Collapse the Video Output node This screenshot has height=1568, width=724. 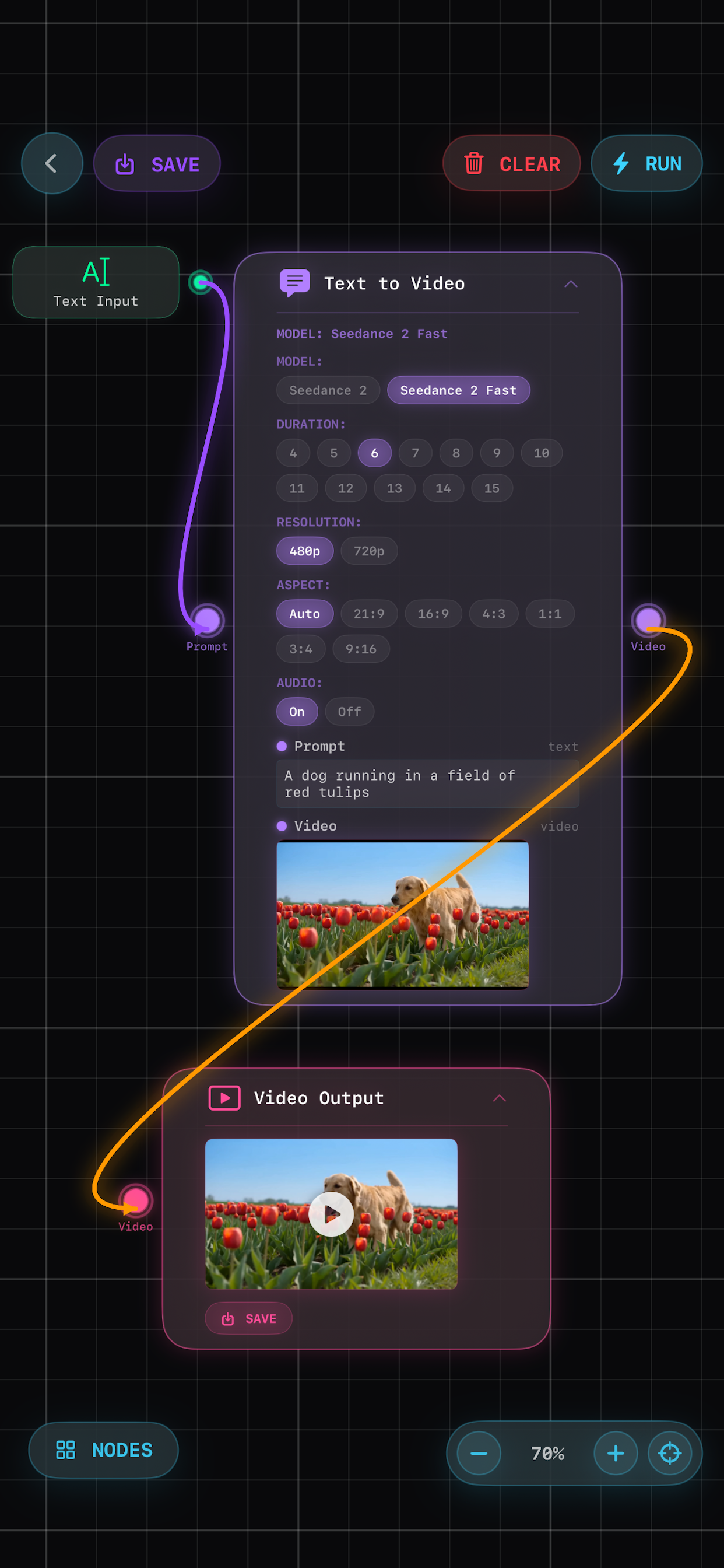[500, 1098]
